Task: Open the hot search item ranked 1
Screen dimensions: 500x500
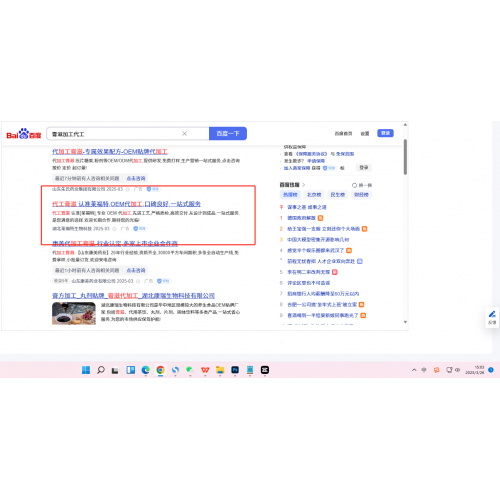Action: coord(301,218)
